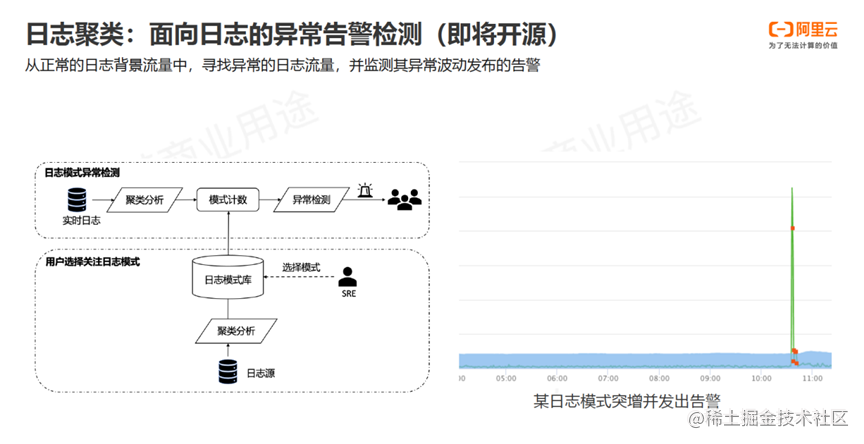Click the 阿里云 logo

[803, 30]
